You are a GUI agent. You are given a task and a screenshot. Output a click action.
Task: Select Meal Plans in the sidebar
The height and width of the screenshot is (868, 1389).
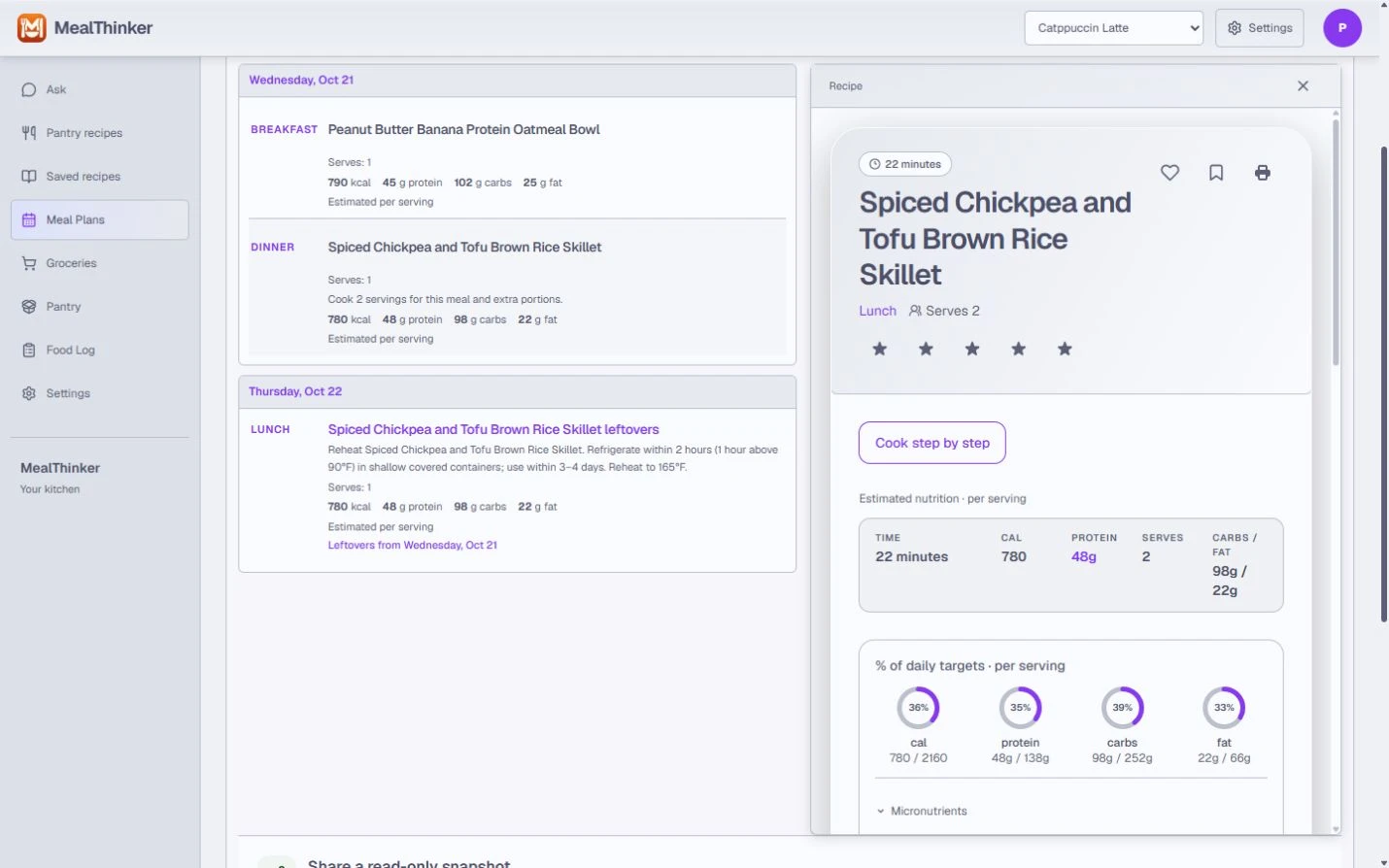(x=100, y=219)
